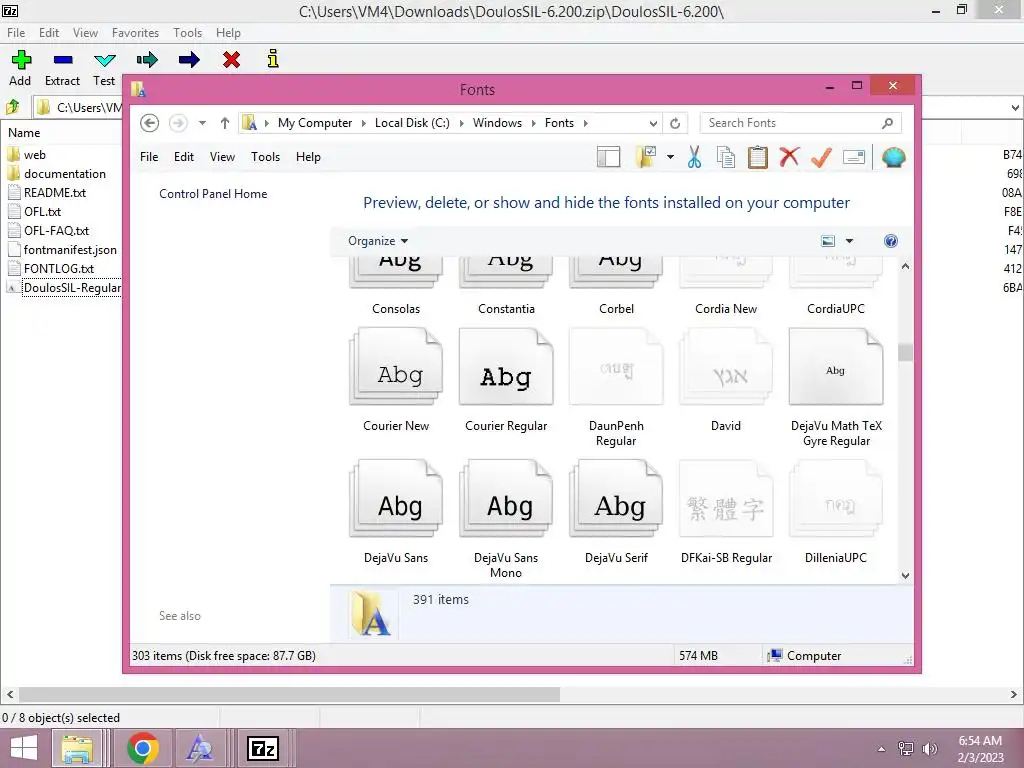Click the red Delete X in Fonts toolbar

point(790,157)
